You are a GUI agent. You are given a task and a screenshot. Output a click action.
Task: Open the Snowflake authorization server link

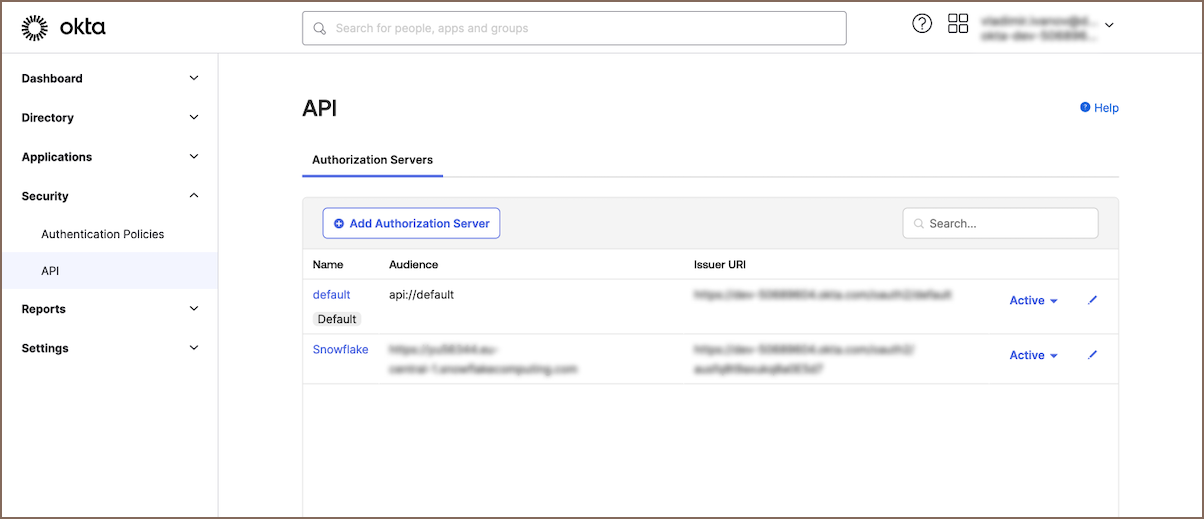click(x=340, y=350)
